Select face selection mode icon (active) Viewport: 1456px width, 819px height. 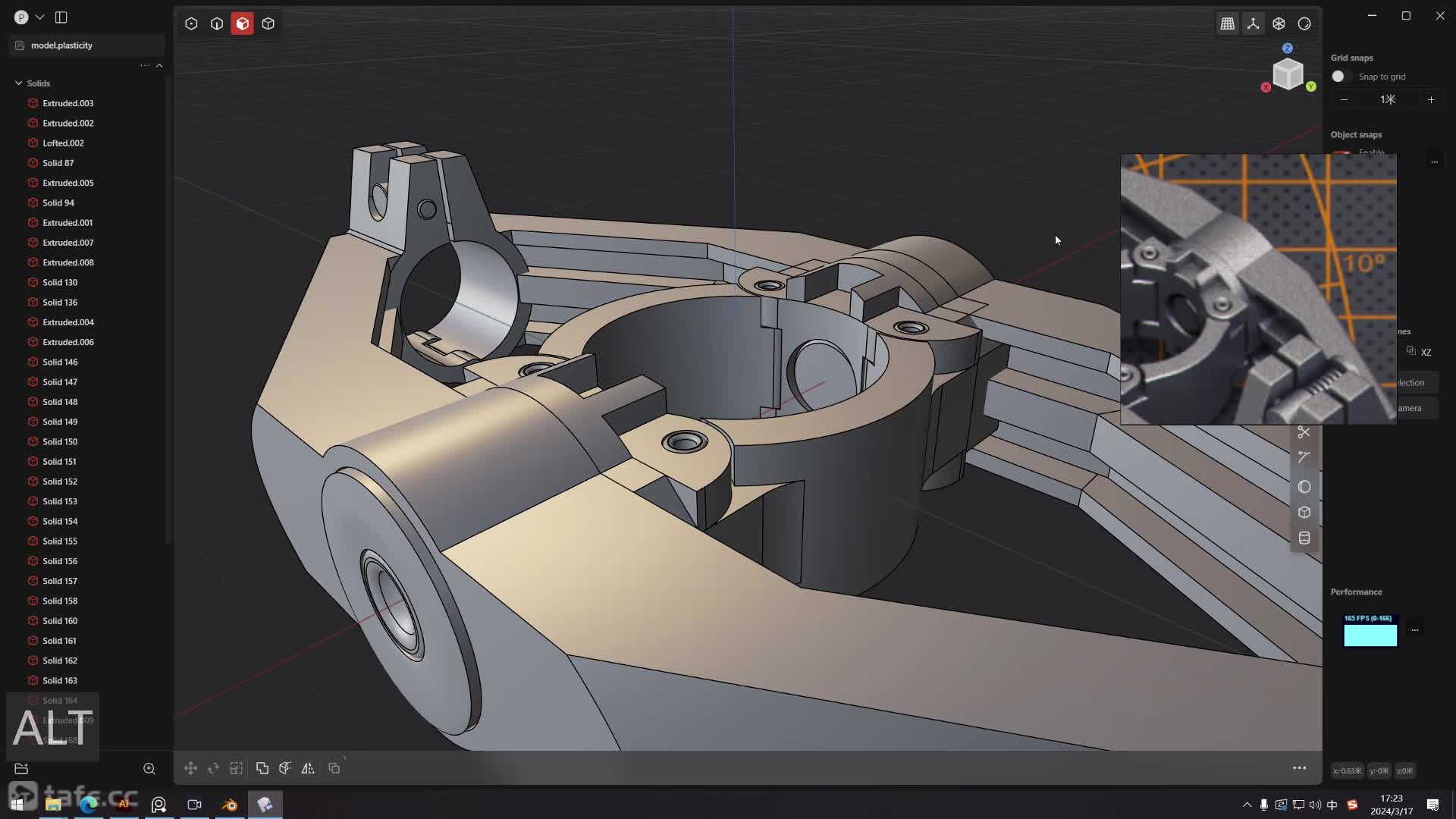243,24
